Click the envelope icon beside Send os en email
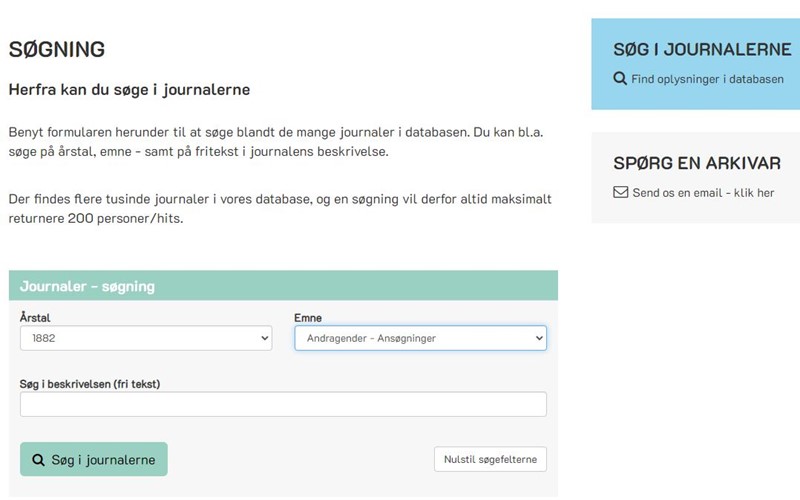The width and height of the screenshot is (800, 500). 620,192
